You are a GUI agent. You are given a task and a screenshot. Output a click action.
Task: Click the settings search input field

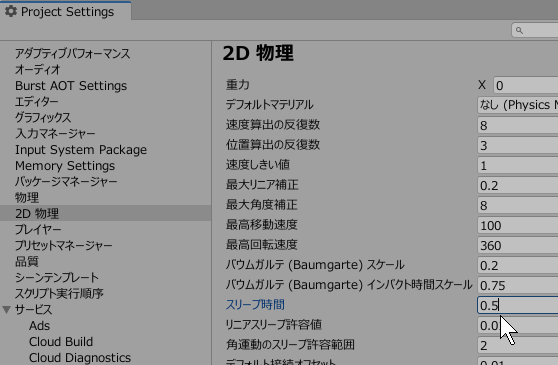535,31
